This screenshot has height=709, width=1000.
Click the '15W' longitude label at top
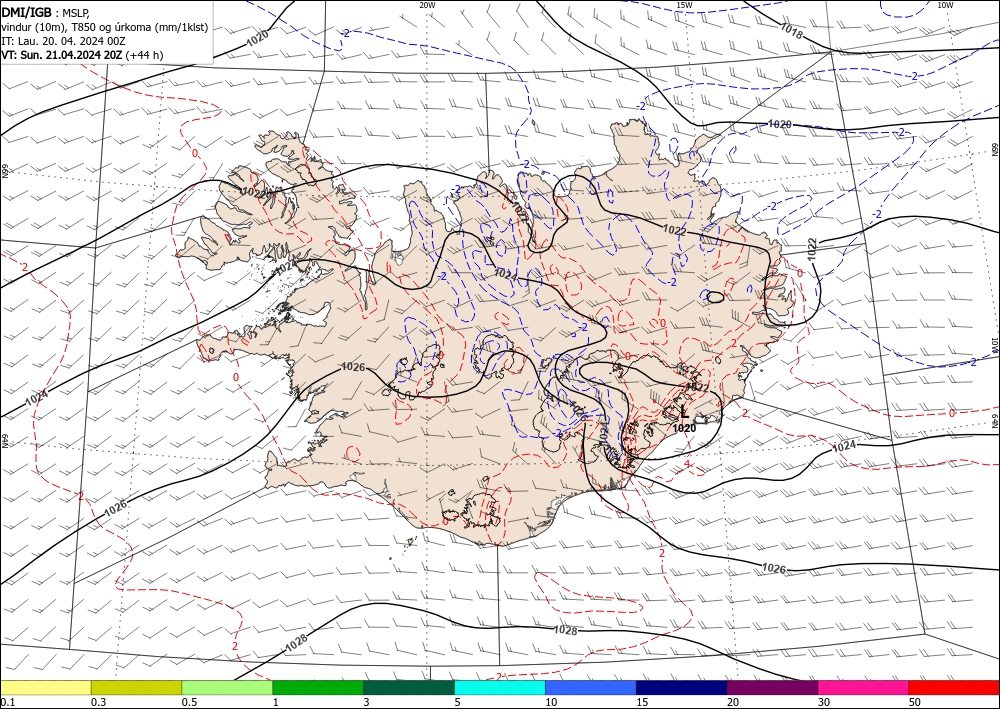tap(684, 5)
